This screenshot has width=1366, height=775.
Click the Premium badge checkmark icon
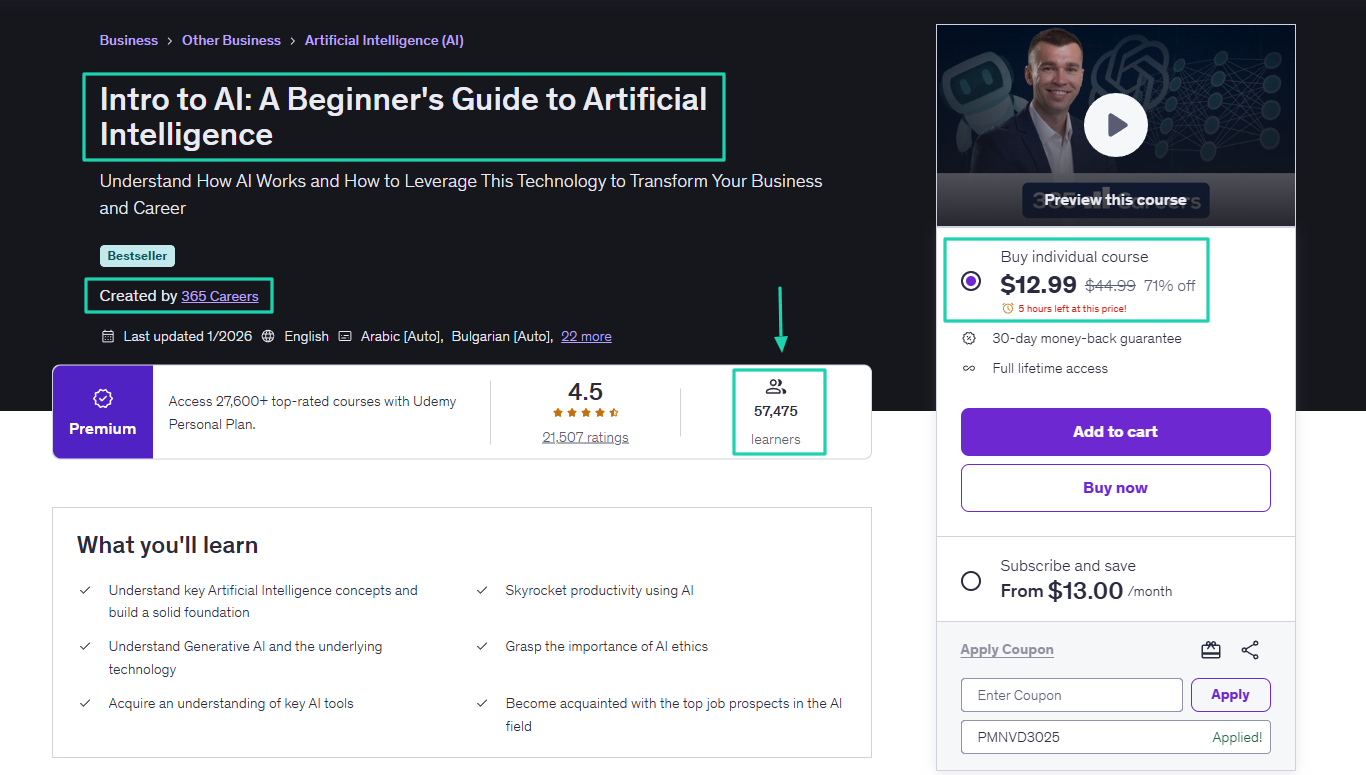103,398
